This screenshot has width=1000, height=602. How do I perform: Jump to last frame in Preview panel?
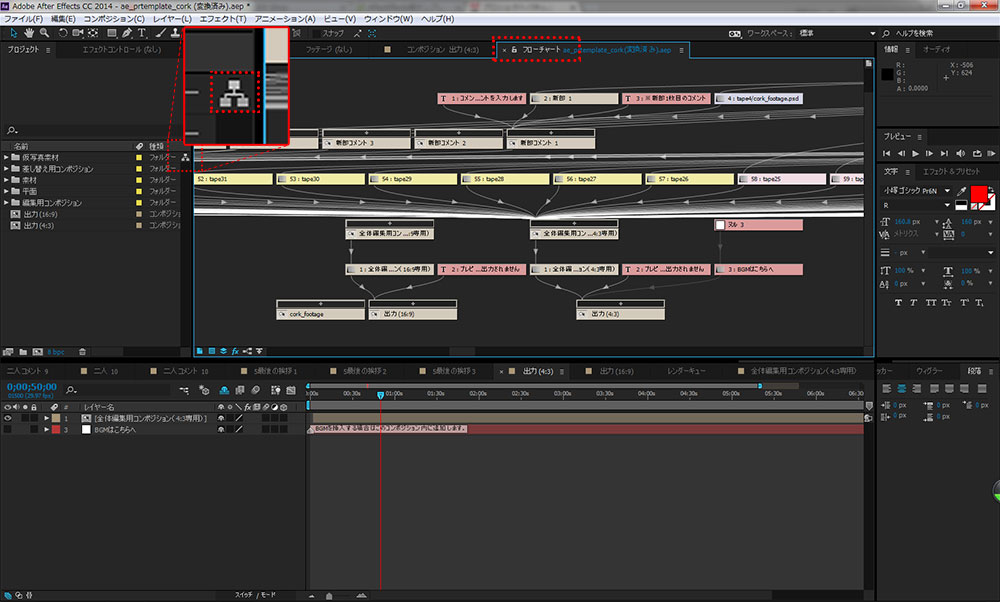(945, 153)
